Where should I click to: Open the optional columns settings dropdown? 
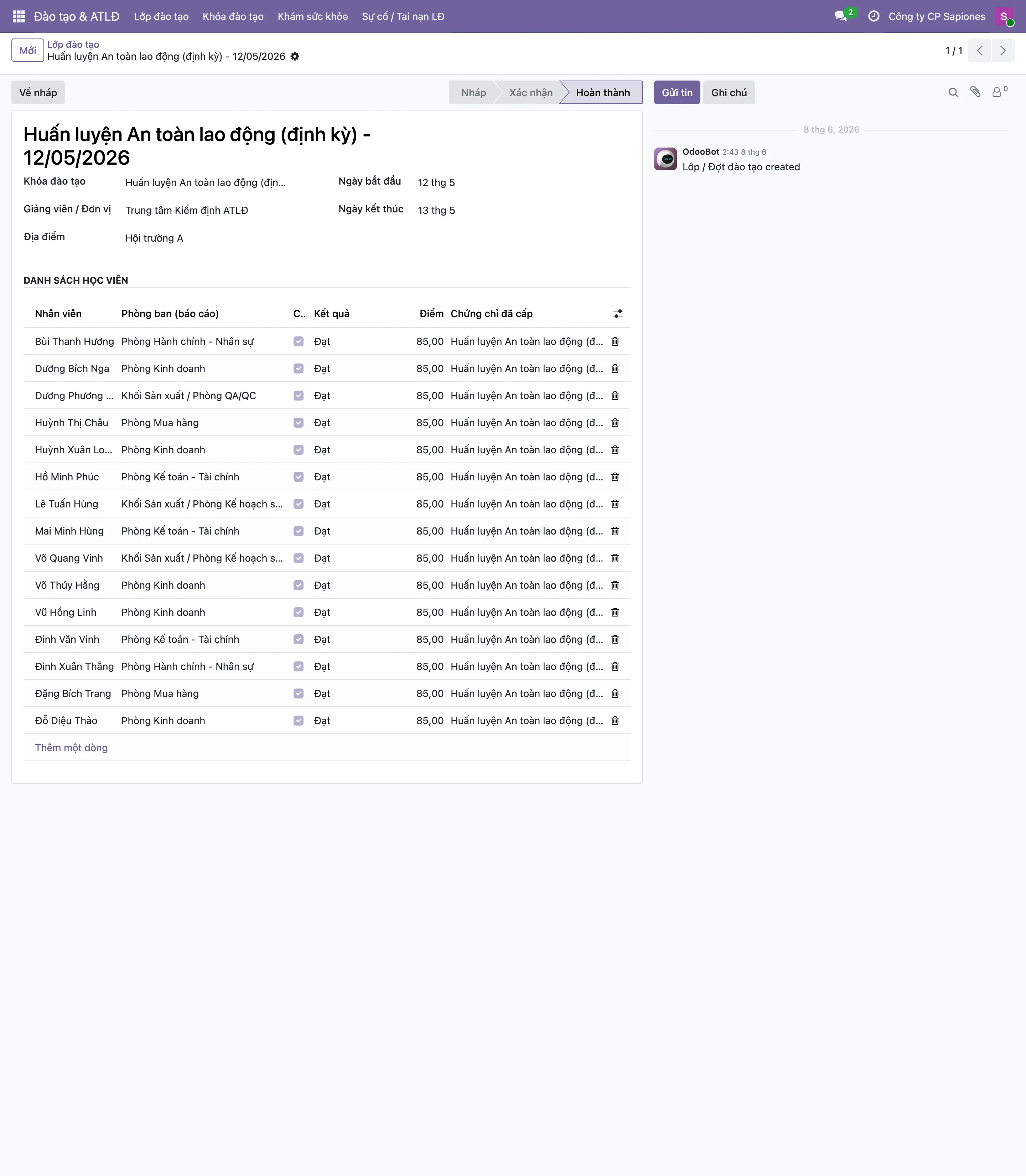(618, 313)
